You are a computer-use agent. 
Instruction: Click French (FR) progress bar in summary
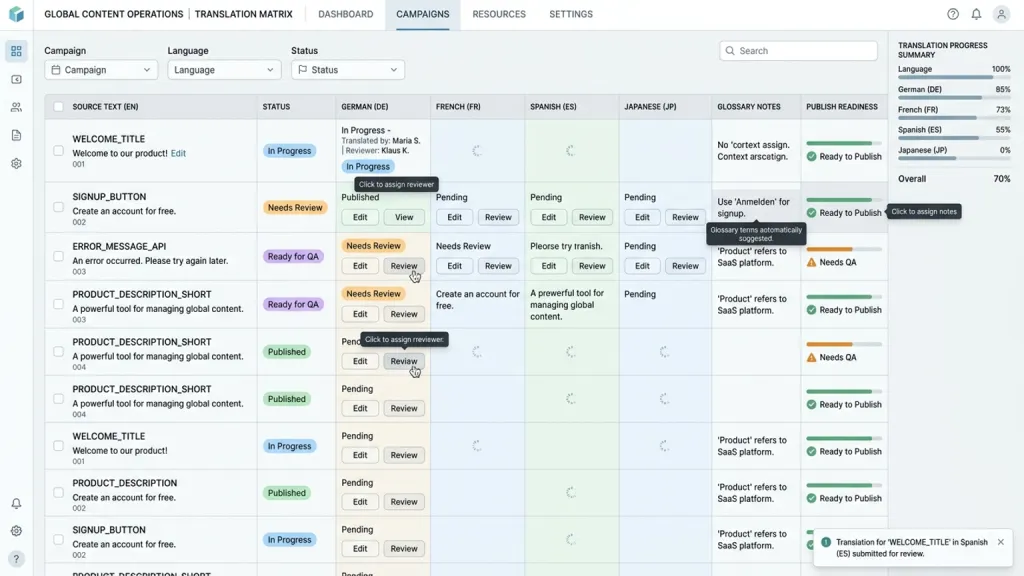pos(954,118)
